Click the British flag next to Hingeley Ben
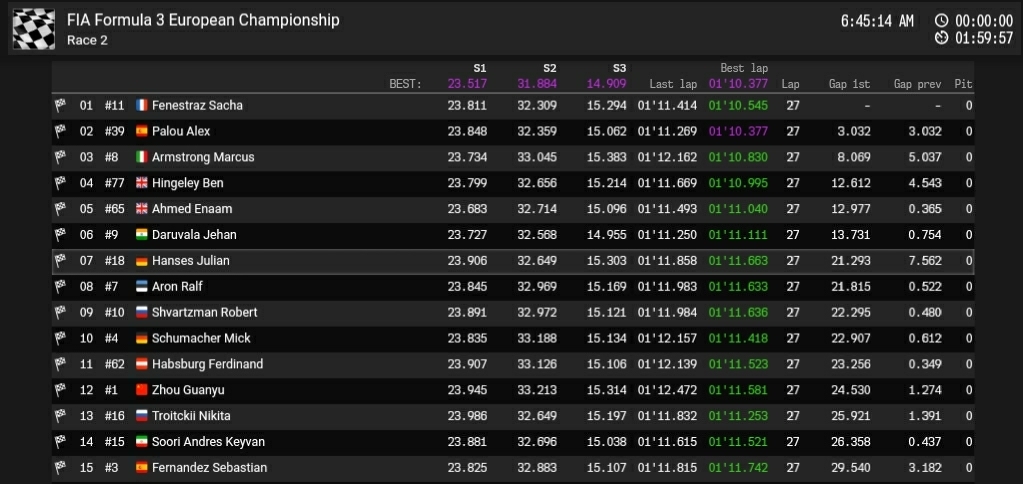Image resolution: width=1023 pixels, height=484 pixels. tap(141, 183)
